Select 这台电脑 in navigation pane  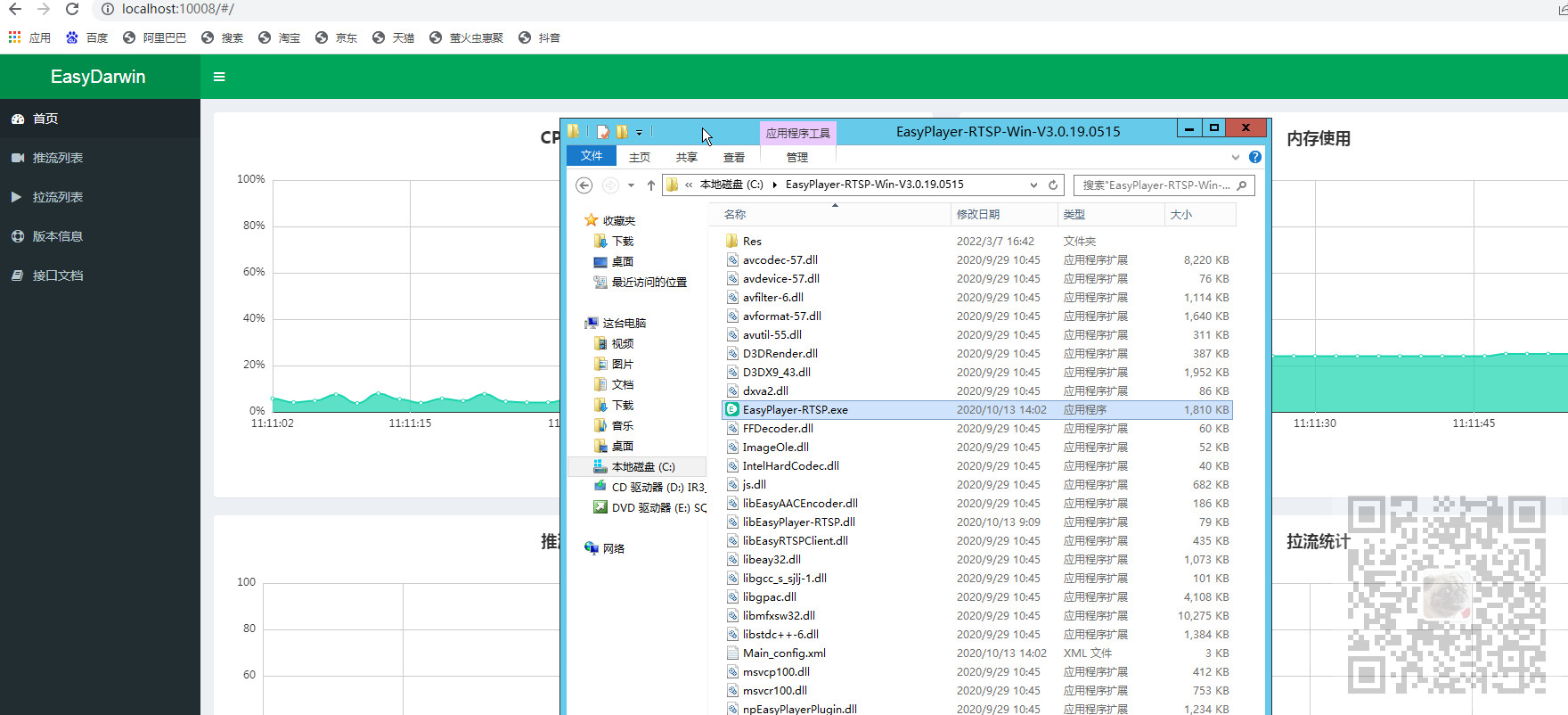[x=616, y=323]
